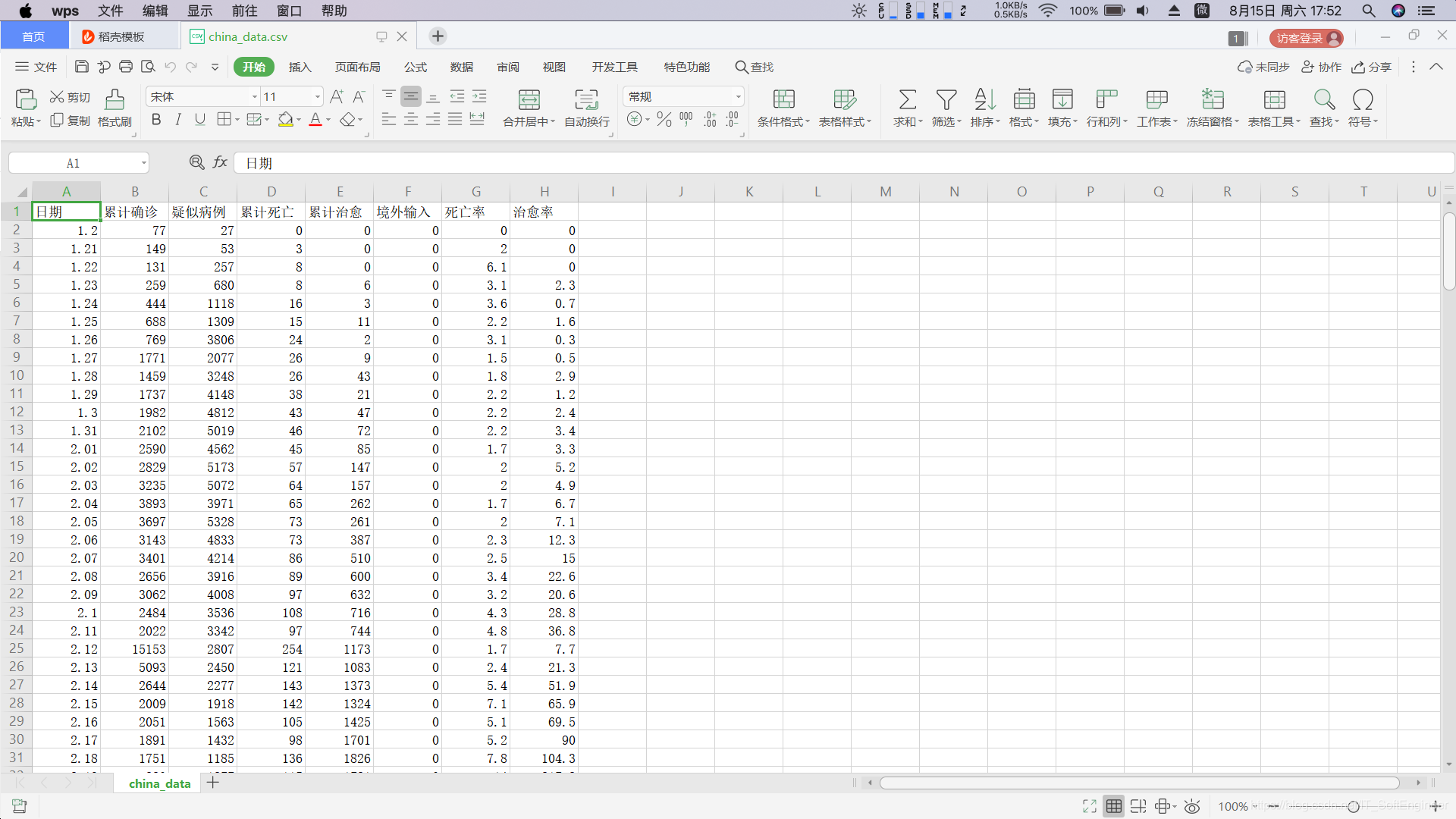Toggle center horizontal alignment
Image resolution: width=1456 pixels, height=819 pixels.
click(x=410, y=119)
